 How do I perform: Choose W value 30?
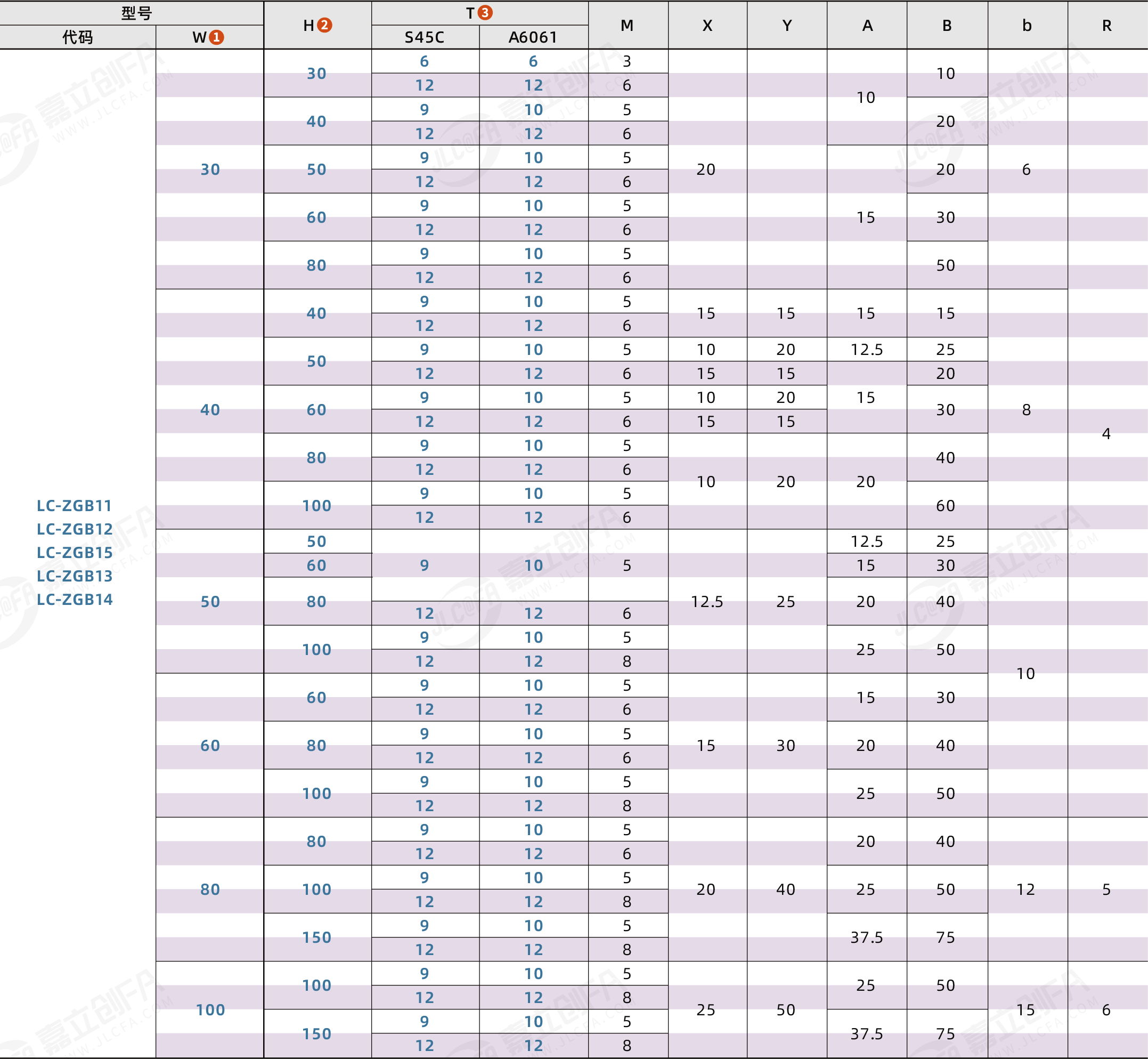point(210,169)
